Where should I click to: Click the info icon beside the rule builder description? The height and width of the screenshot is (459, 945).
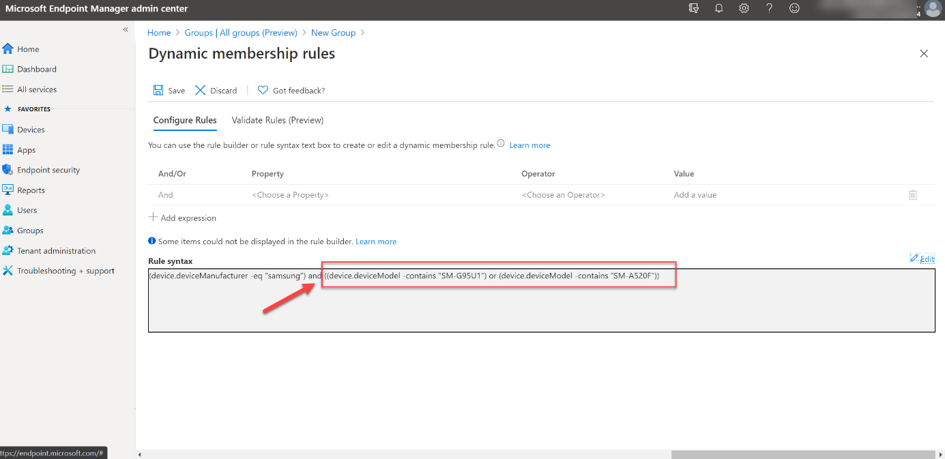[x=501, y=145]
